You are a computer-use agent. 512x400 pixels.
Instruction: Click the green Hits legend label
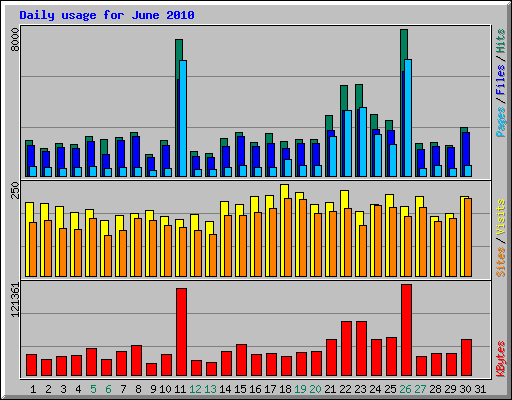tap(501, 41)
